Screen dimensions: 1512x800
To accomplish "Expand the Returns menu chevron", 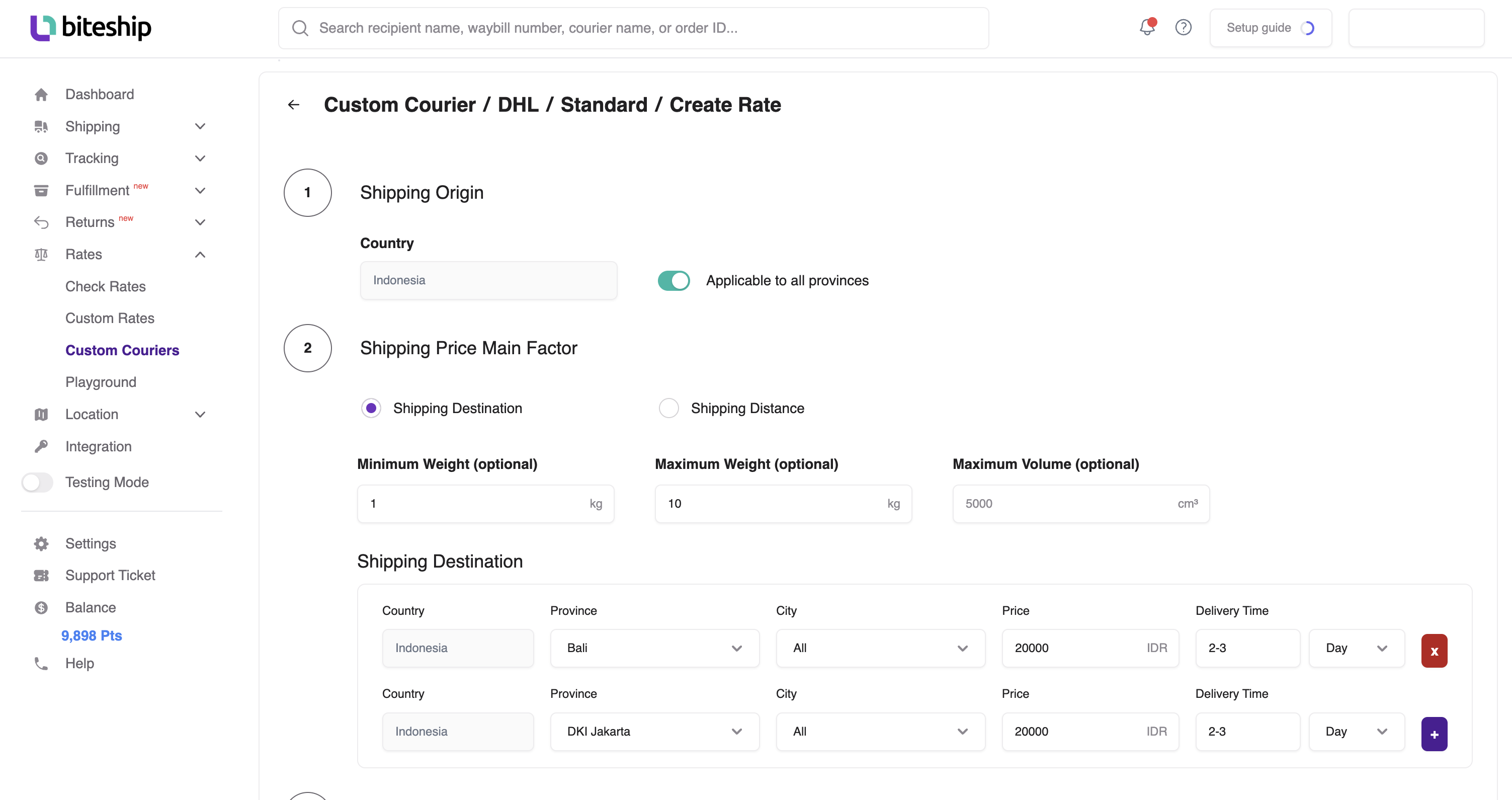I will click(200, 222).
